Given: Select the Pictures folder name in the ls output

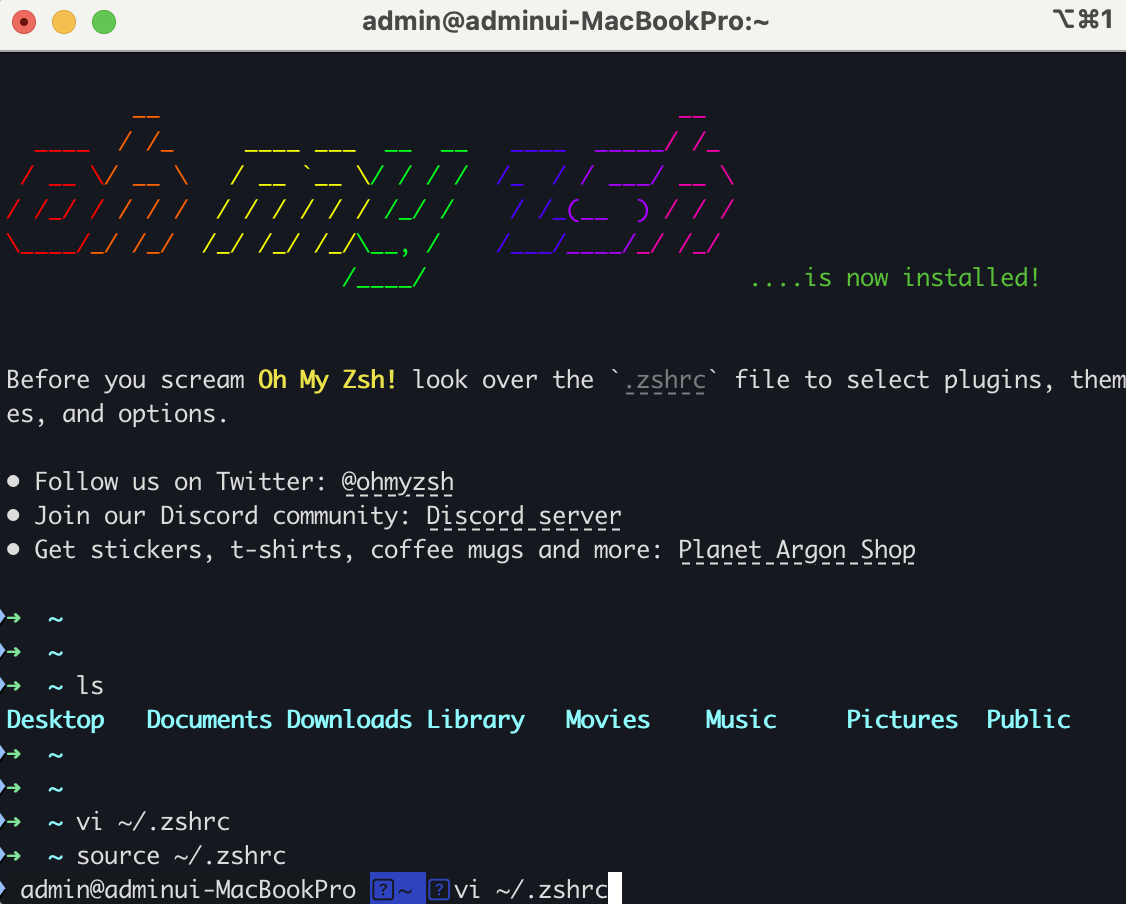Looking at the screenshot, I should (902, 720).
